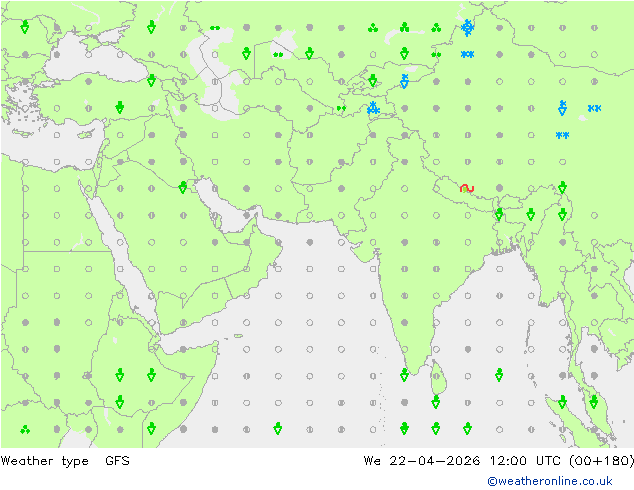
Task: Click the green shower symbol at India's southern tip
Action: [x=404, y=375]
